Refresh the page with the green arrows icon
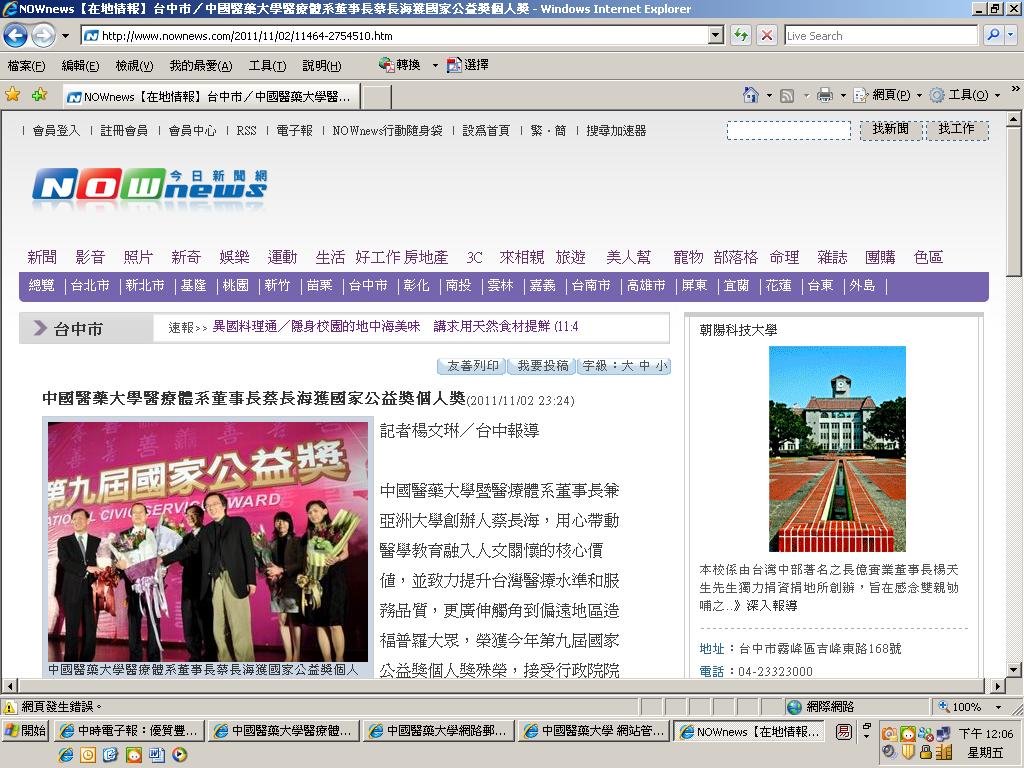This screenshot has width=1024, height=768. tap(741, 35)
